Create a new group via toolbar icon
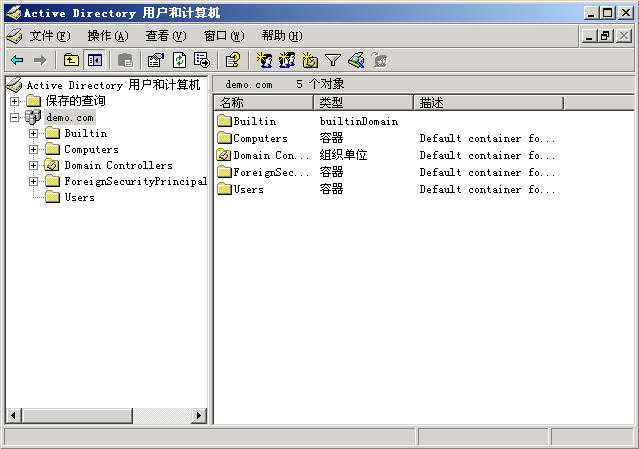This screenshot has width=639, height=449. coord(287,60)
